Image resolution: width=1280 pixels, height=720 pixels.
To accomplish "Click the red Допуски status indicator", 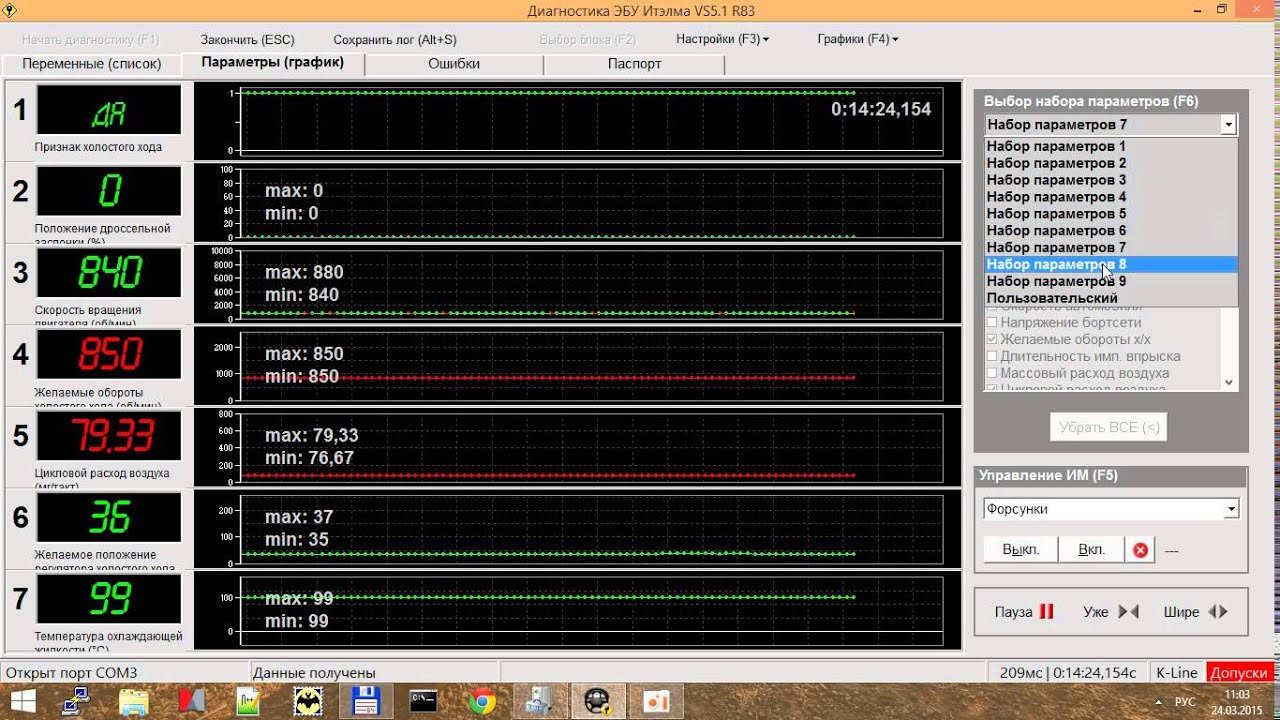I will coord(1240,673).
